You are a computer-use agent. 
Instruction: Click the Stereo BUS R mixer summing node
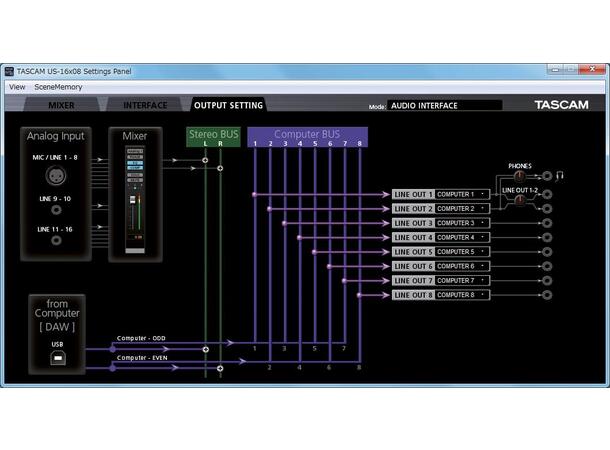pos(220,168)
